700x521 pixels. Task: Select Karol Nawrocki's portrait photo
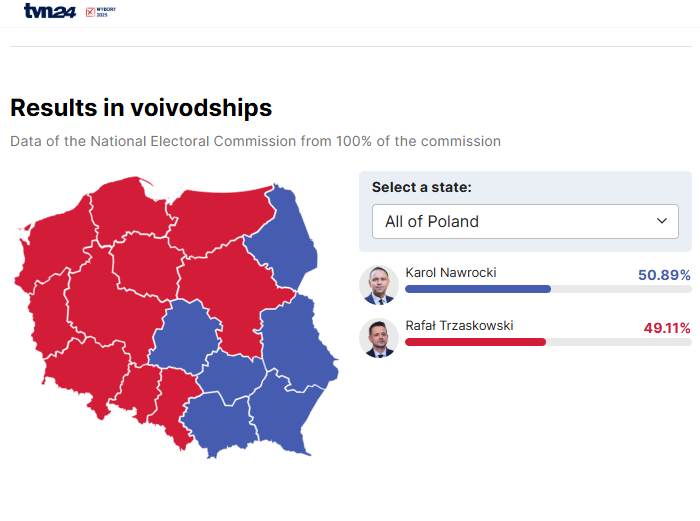(379, 285)
